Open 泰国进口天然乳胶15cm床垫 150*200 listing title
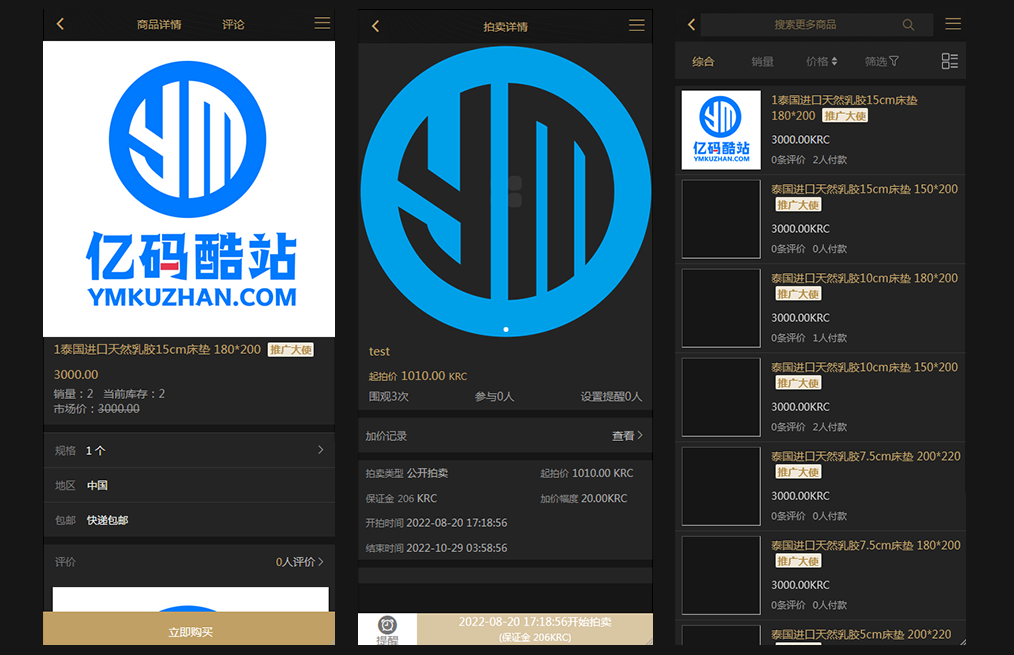 (x=864, y=189)
